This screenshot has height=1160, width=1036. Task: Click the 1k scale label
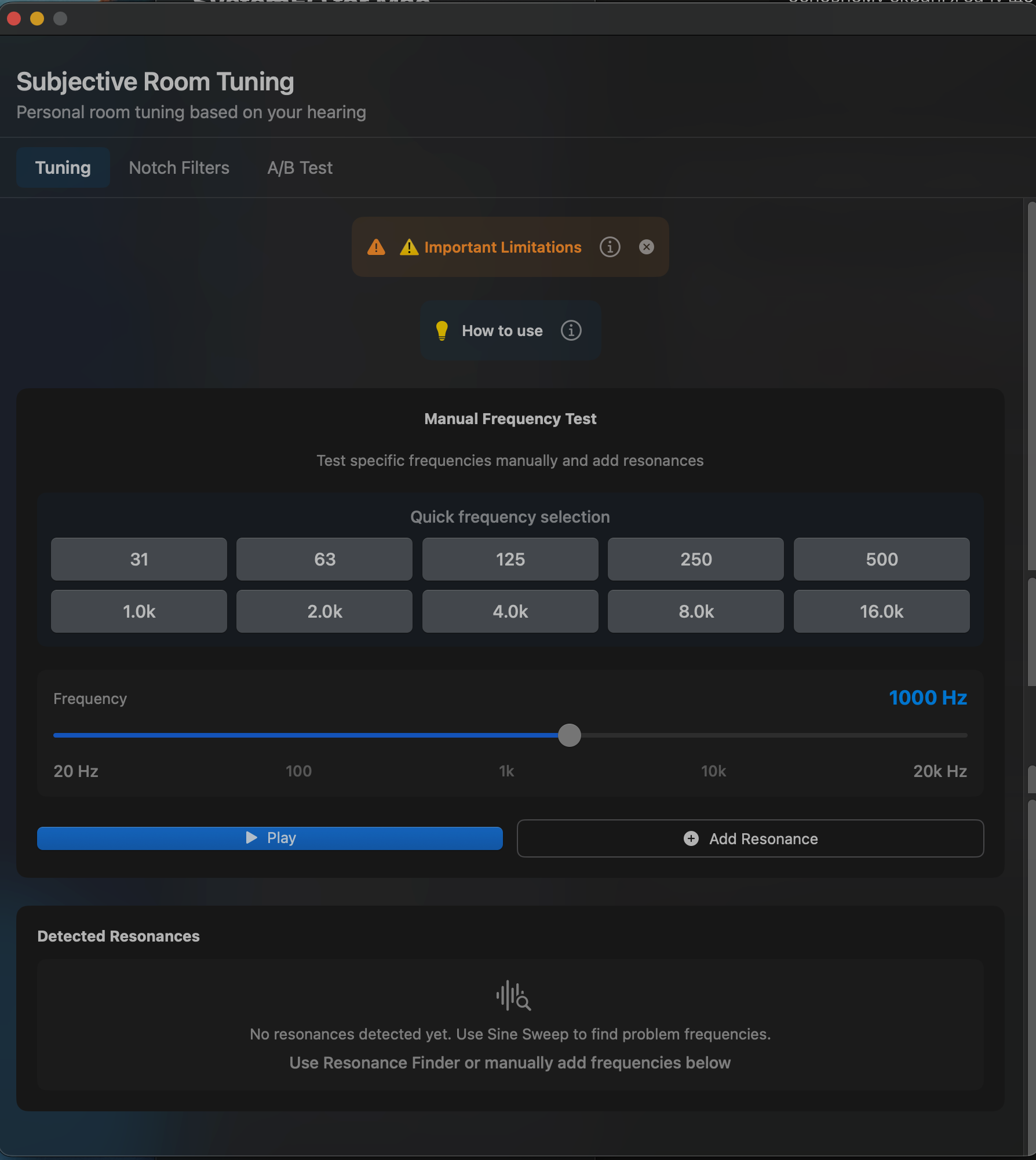click(506, 771)
